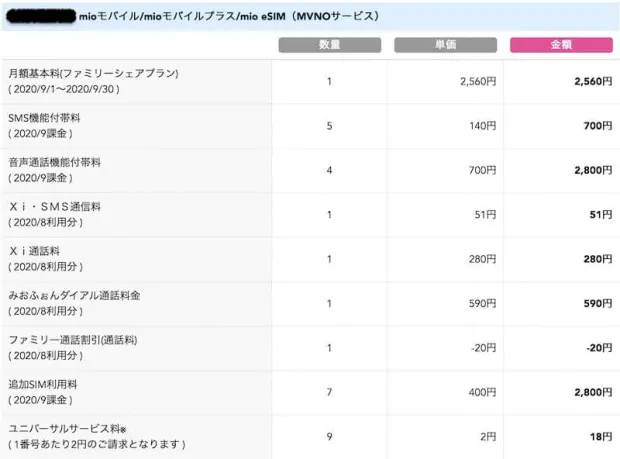Click amount 2,800円 in 追加SIM利用料 row
The image size is (620, 459).
(593, 392)
